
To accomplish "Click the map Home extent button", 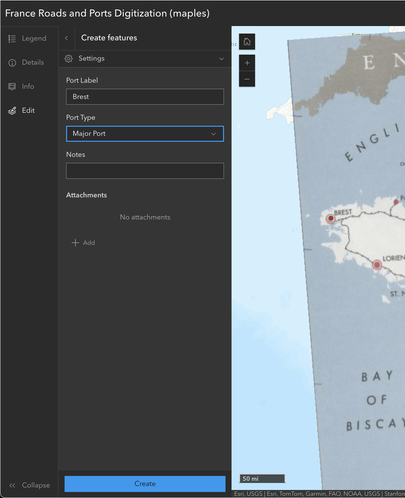I will pyautogui.click(x=247, y=42).
